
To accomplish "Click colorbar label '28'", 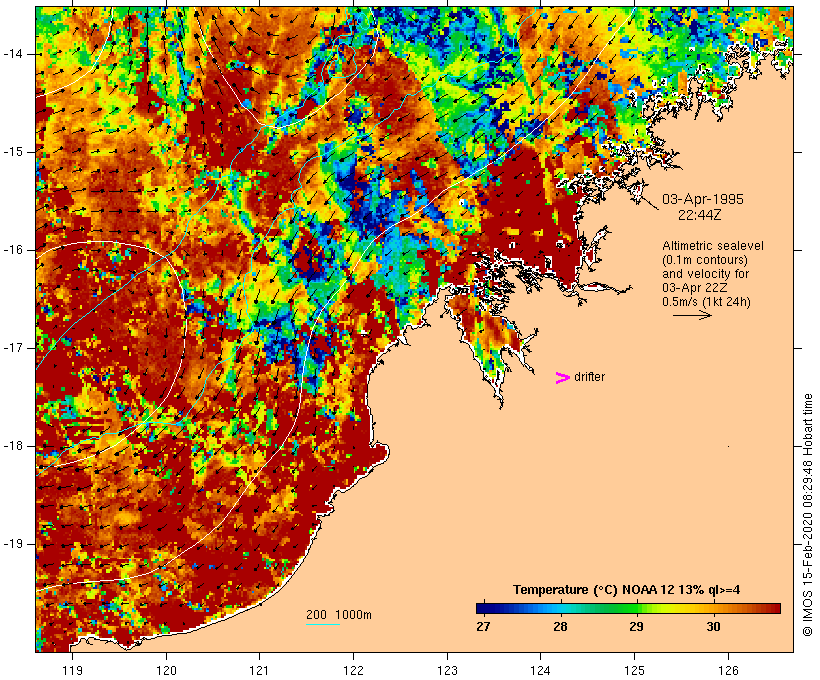I will [560, 626].
